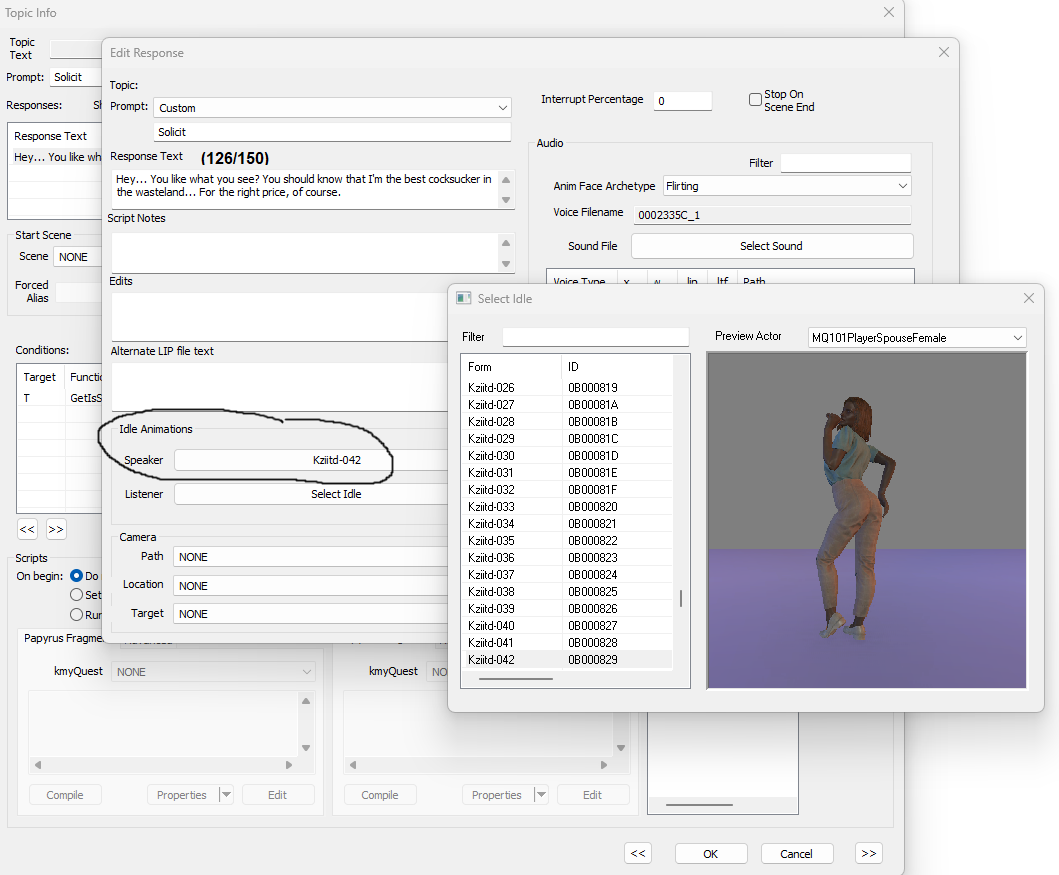1059x875 pixels.
Task: Click the Select Idle window title icon
Action: click(463, 297)
